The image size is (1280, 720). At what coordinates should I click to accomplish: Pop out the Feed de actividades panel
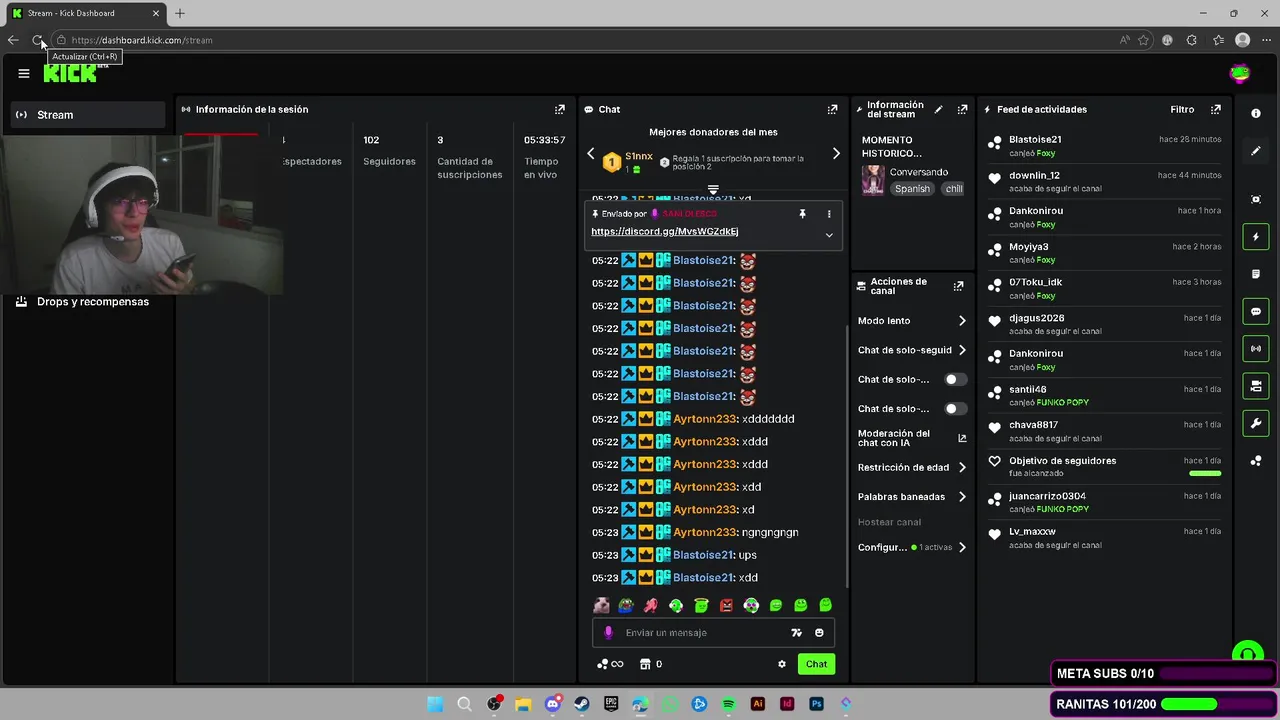point(1216,109)
